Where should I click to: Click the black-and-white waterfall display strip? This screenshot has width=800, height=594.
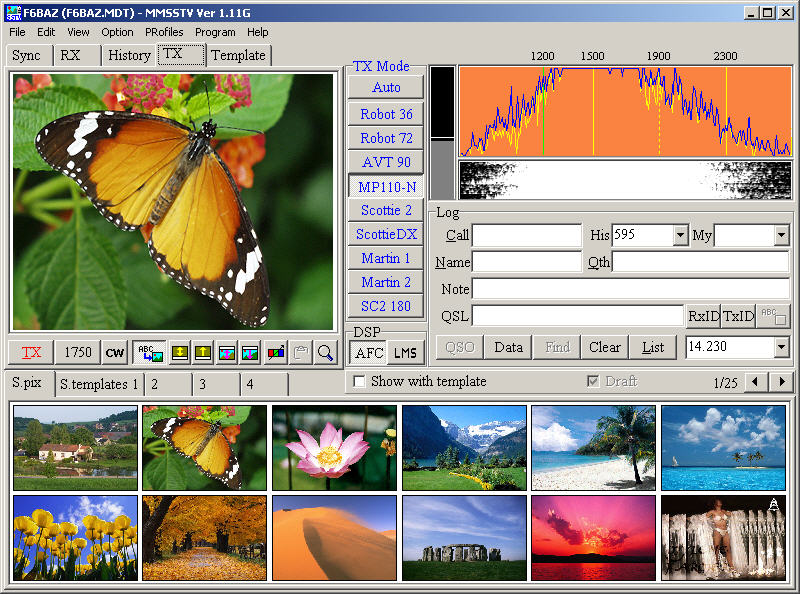click(625, 180)
